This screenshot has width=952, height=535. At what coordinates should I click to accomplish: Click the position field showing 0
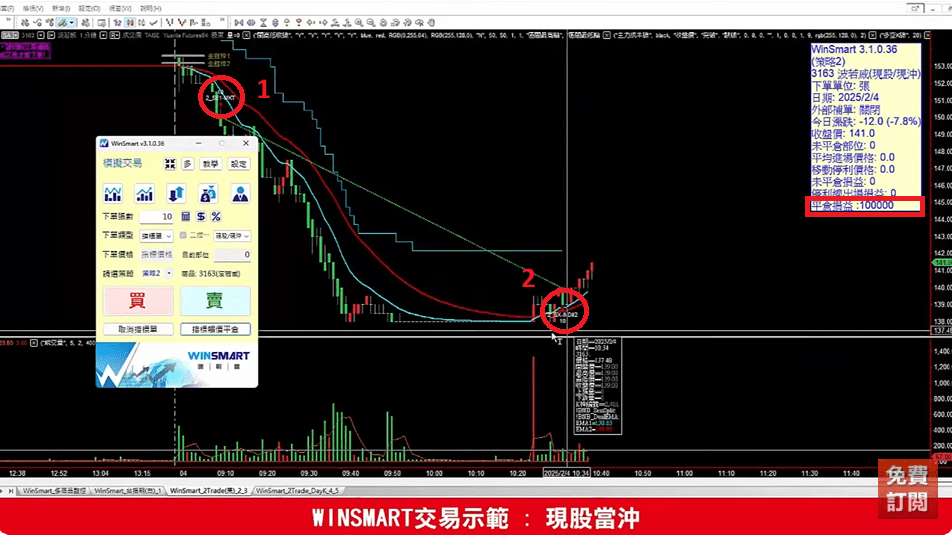233,254
